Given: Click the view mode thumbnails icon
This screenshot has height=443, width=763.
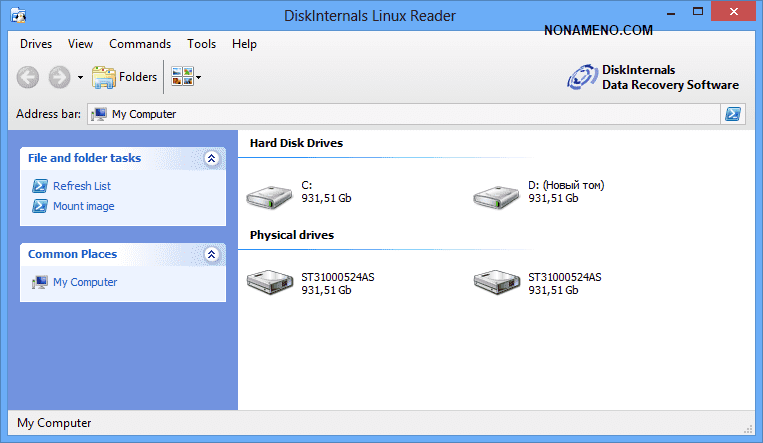Looking at the screenshot, I should (182, 76).
